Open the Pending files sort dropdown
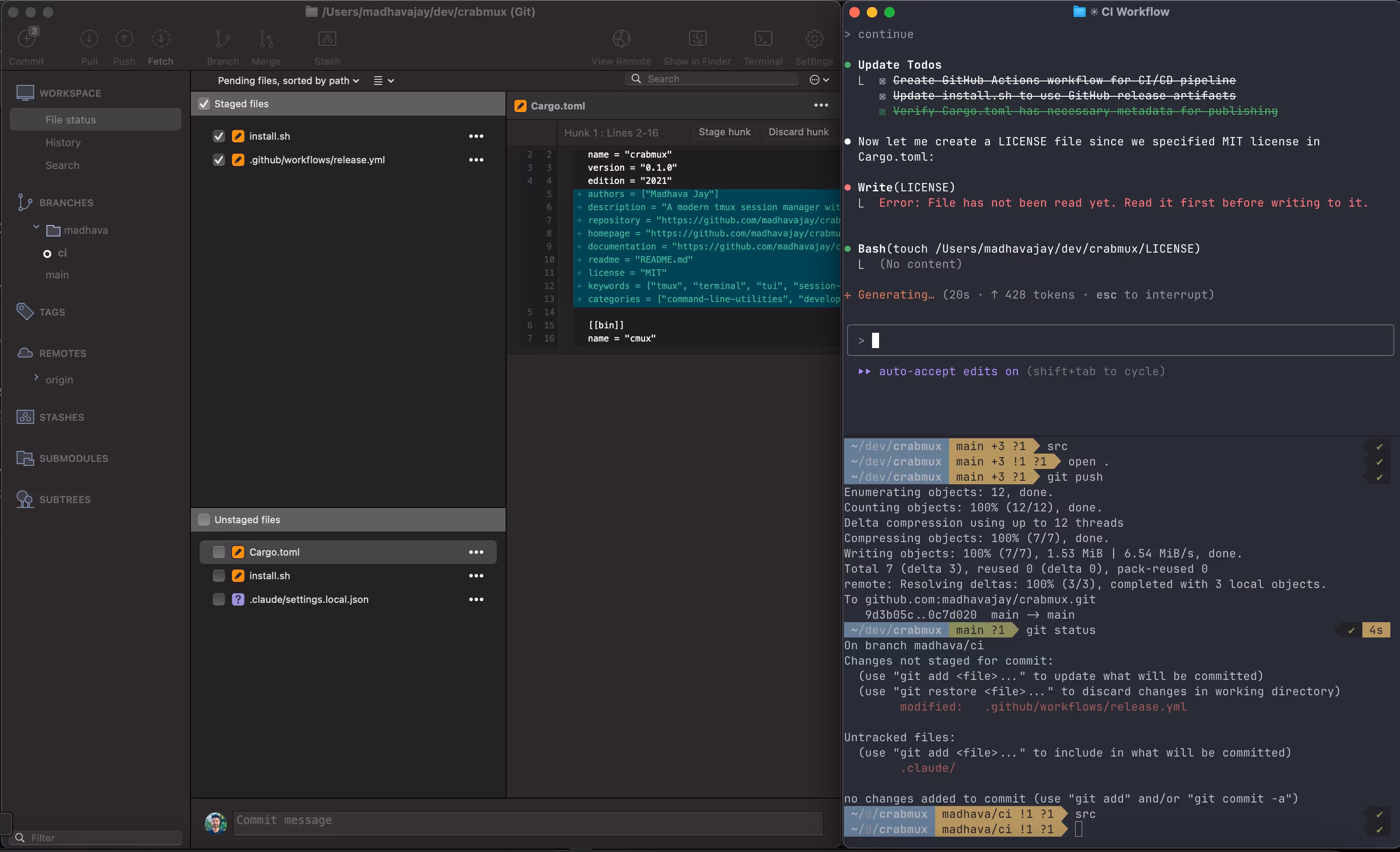Screen dimensions: 1400x852 coord(288,80)
